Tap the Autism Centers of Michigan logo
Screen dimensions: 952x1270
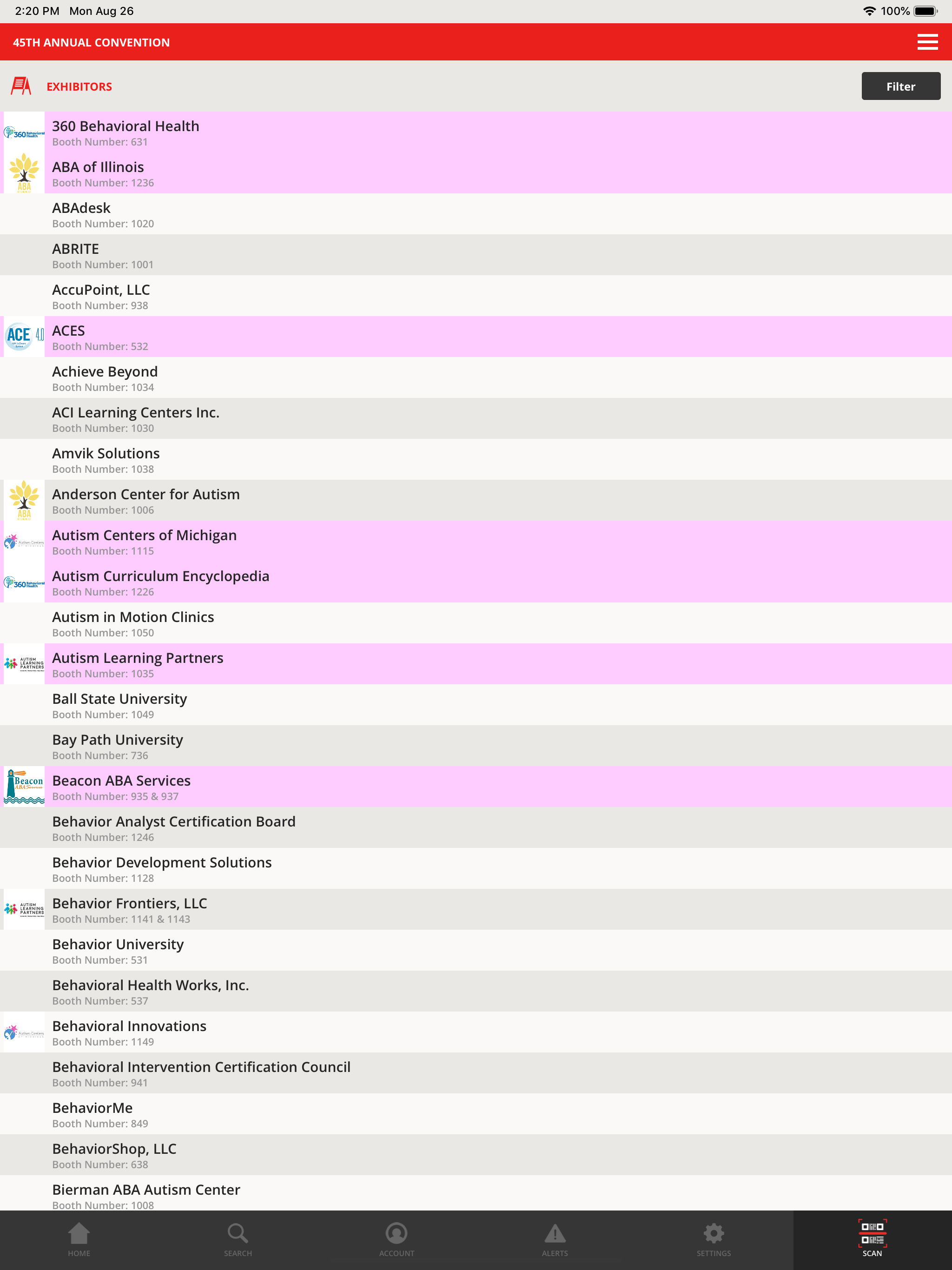(x=24, y=542)
